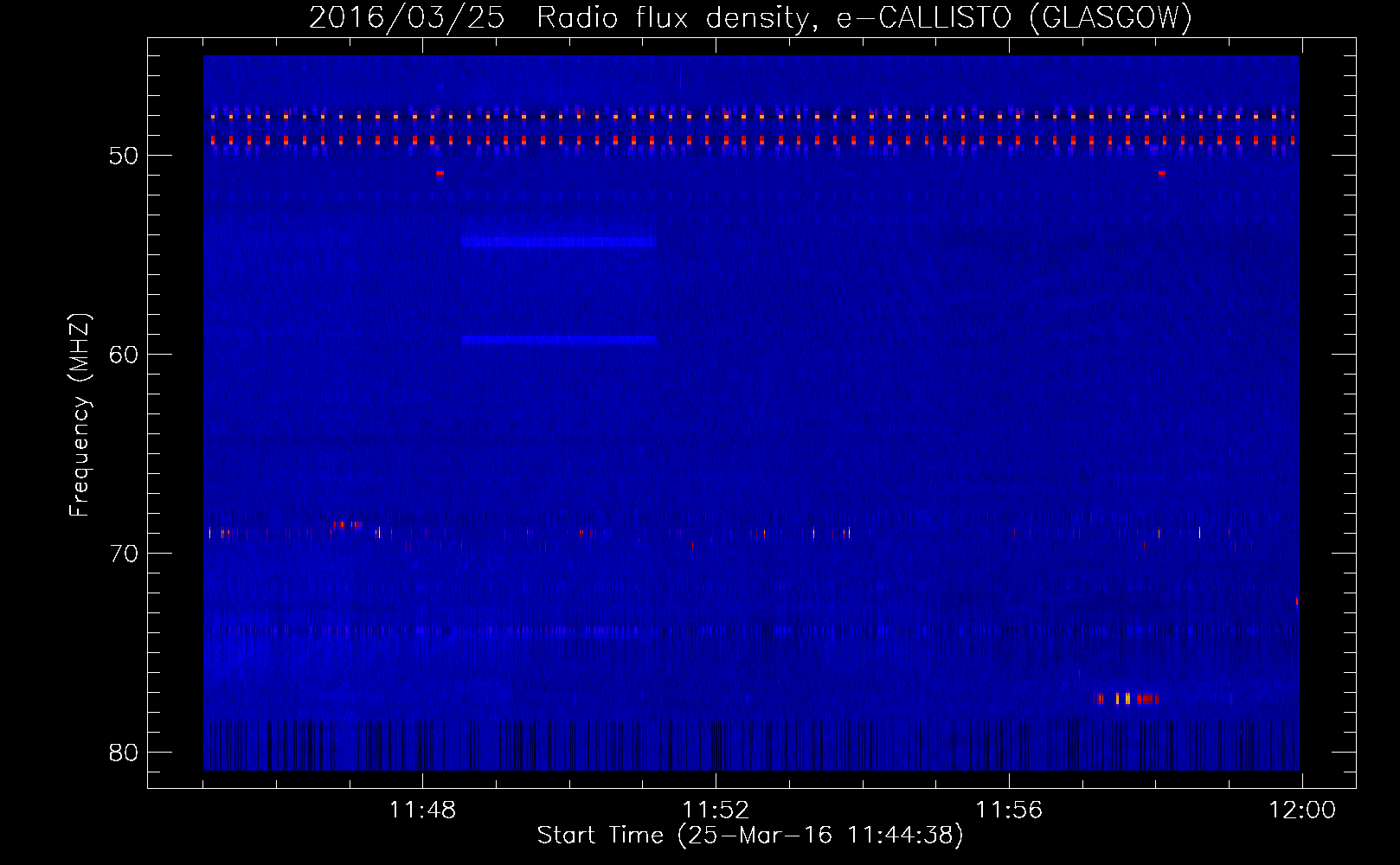Click the "Start Time (25-Mar-16 11:44:38)" label

click(x=750, y=836)
